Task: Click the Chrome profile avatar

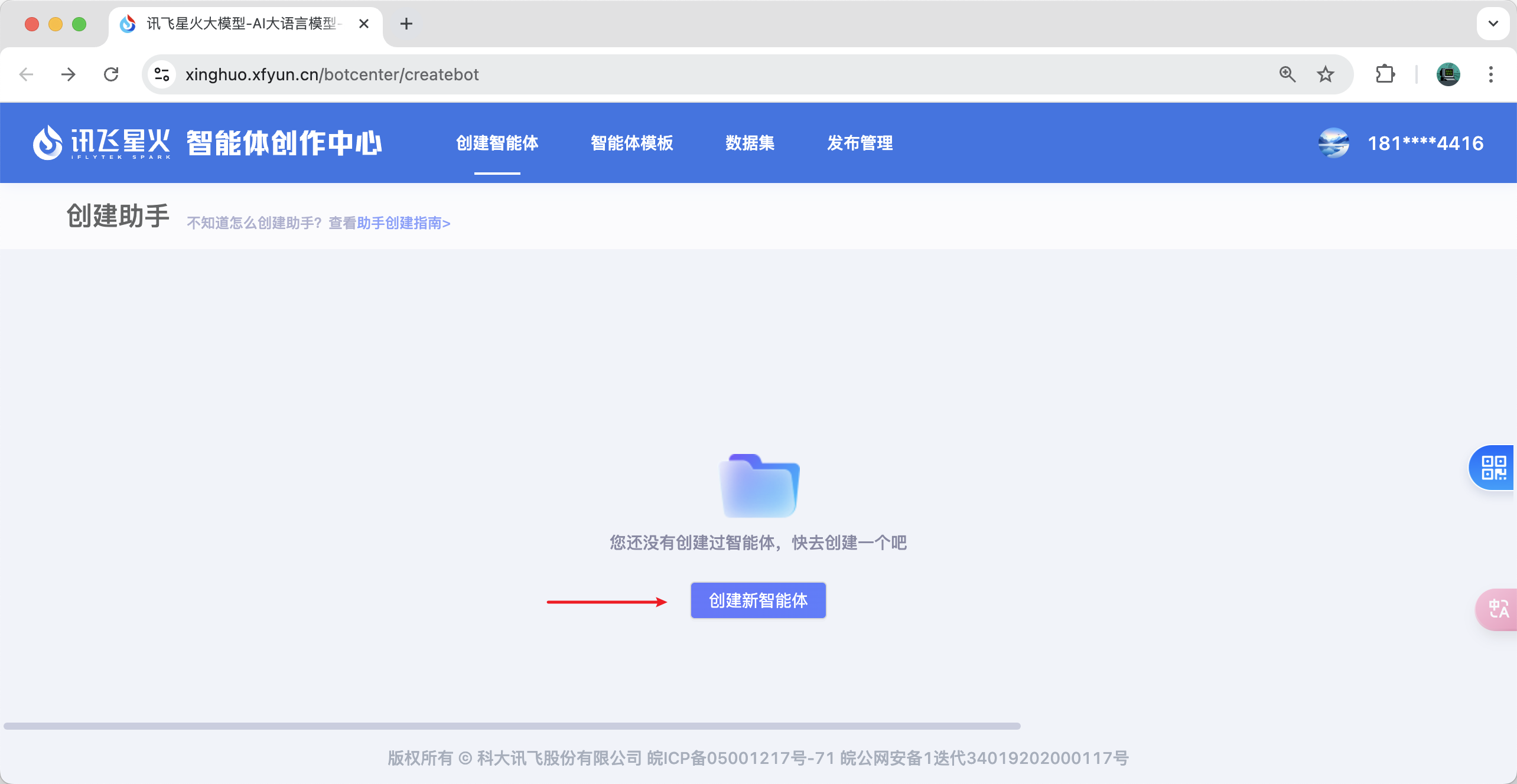Action: coord(1448,74)
